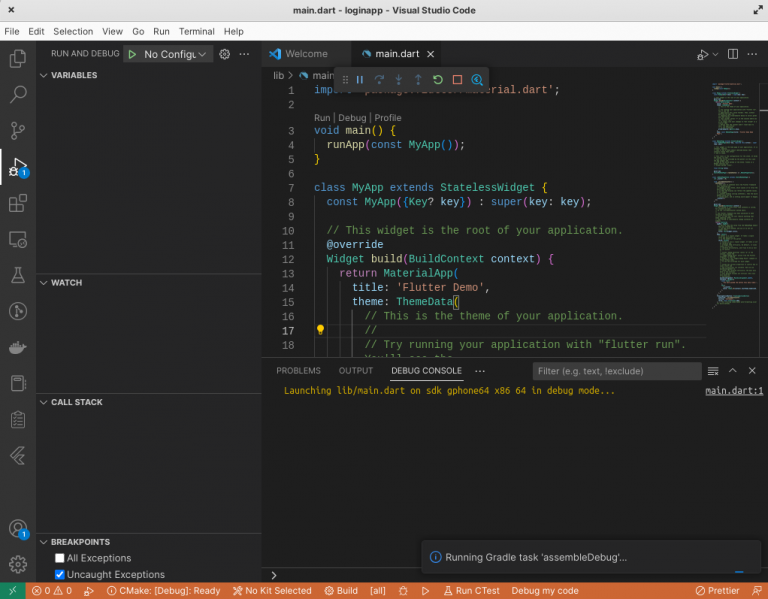Screen dimensions: 768x599
Task: Stop the debugging session
Action: [457, 80]
